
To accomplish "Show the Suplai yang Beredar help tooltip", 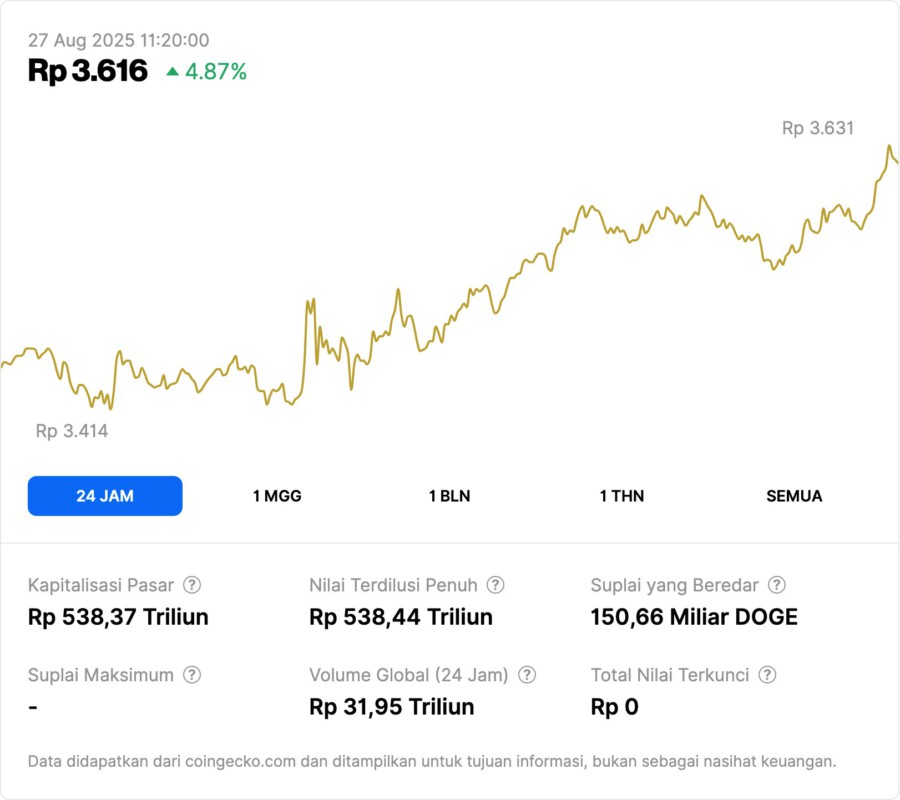I will (776, 585).
